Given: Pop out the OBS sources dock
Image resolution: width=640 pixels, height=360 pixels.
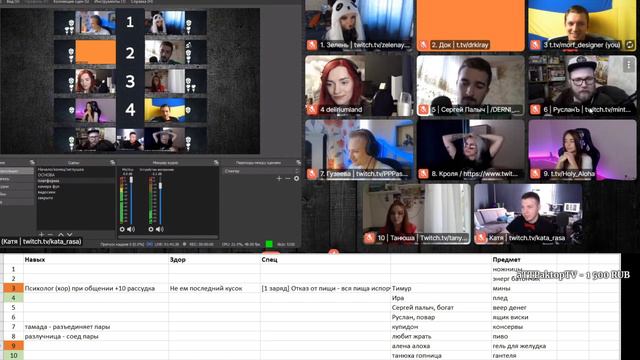Looking at the screenshot, I should [x=32, y=162].
